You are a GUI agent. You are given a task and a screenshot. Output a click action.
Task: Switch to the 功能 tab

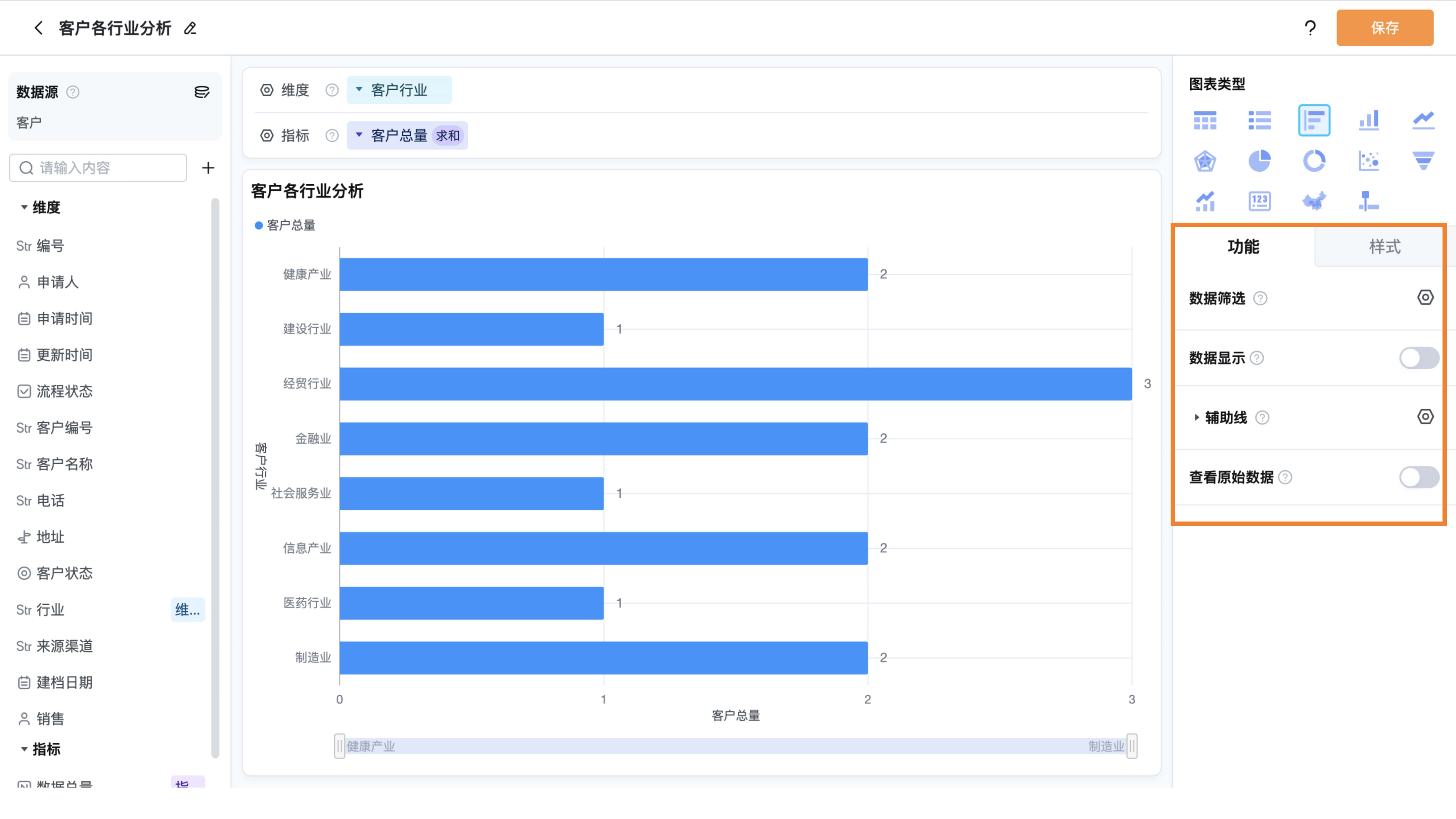click(1243, 246)
